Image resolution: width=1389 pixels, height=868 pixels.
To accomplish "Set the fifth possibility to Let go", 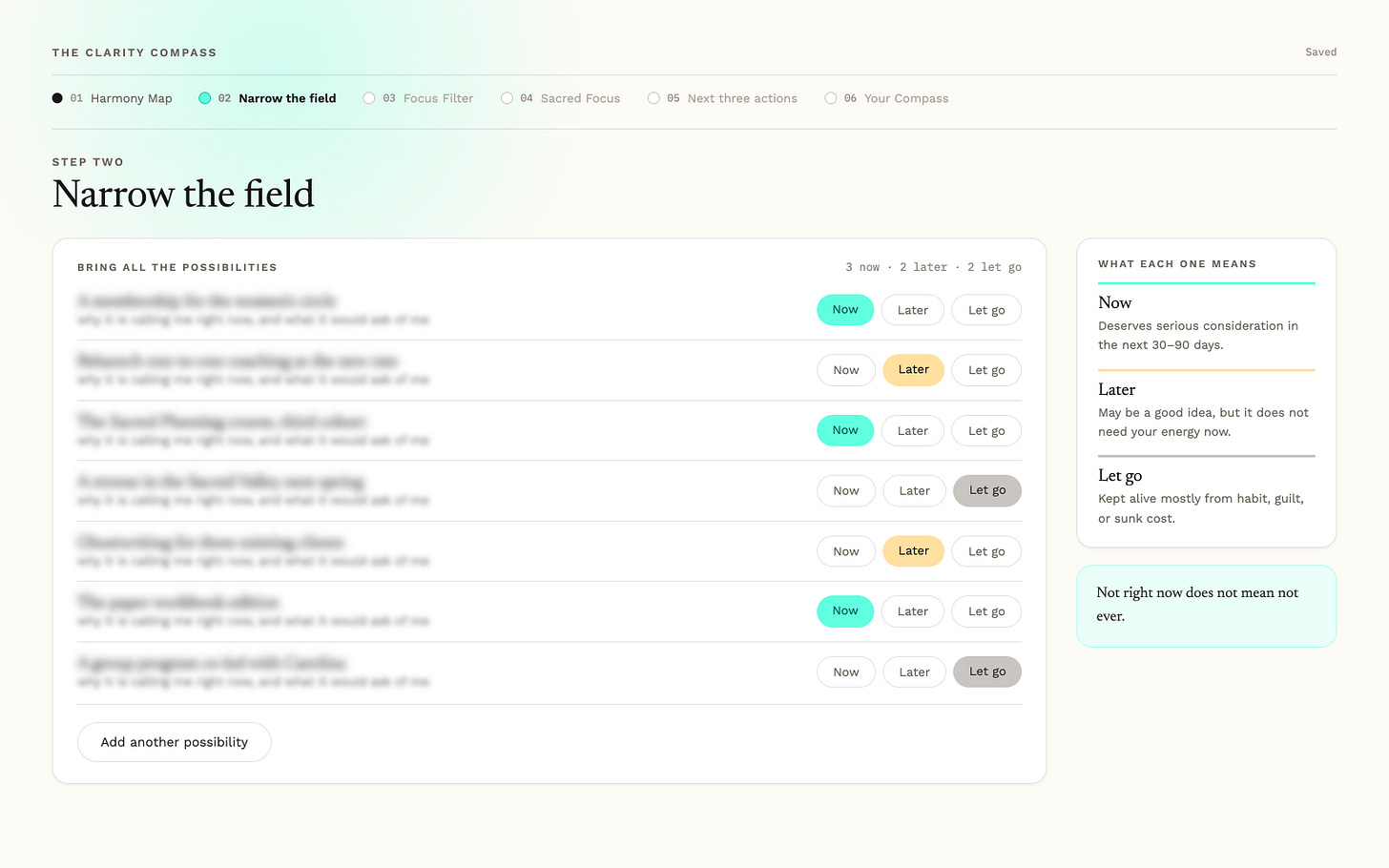I will 986,551.
